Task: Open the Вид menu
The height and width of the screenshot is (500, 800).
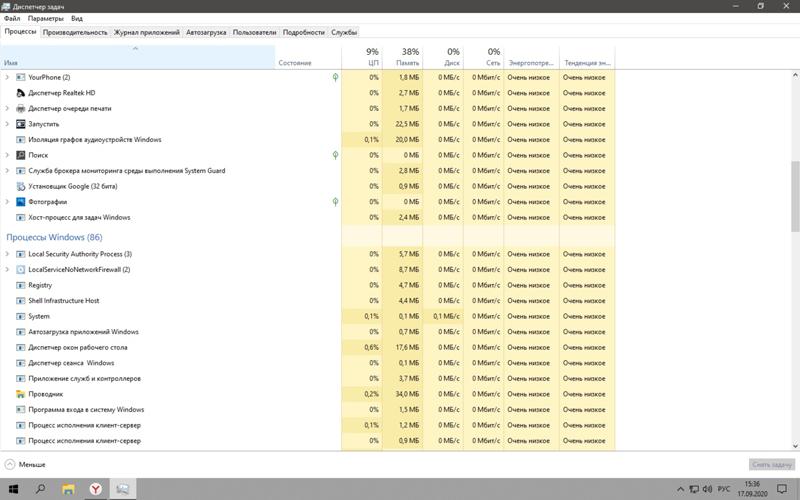Action: click(77, 18)
